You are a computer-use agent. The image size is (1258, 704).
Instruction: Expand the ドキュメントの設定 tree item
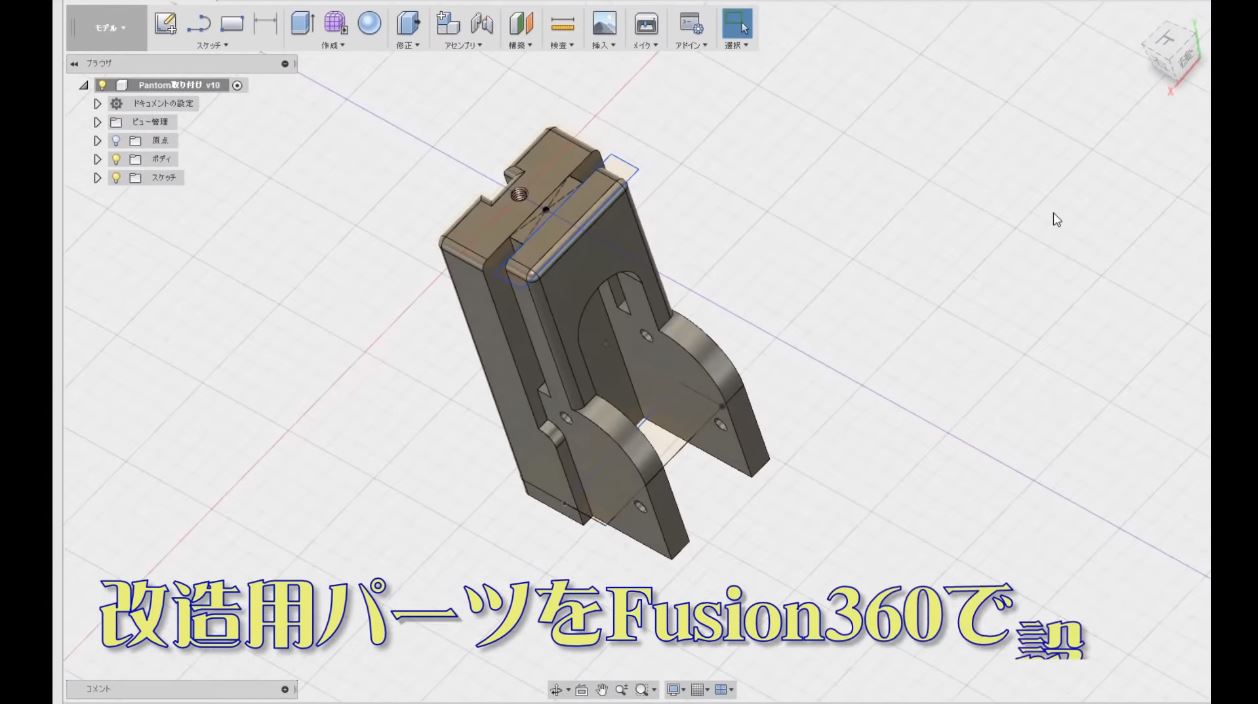97,103
